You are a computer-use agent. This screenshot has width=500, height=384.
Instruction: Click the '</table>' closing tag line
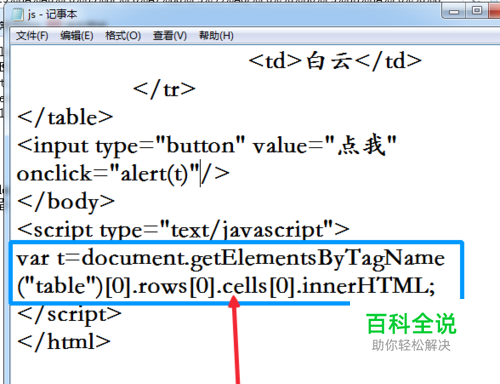coord(65,117)
